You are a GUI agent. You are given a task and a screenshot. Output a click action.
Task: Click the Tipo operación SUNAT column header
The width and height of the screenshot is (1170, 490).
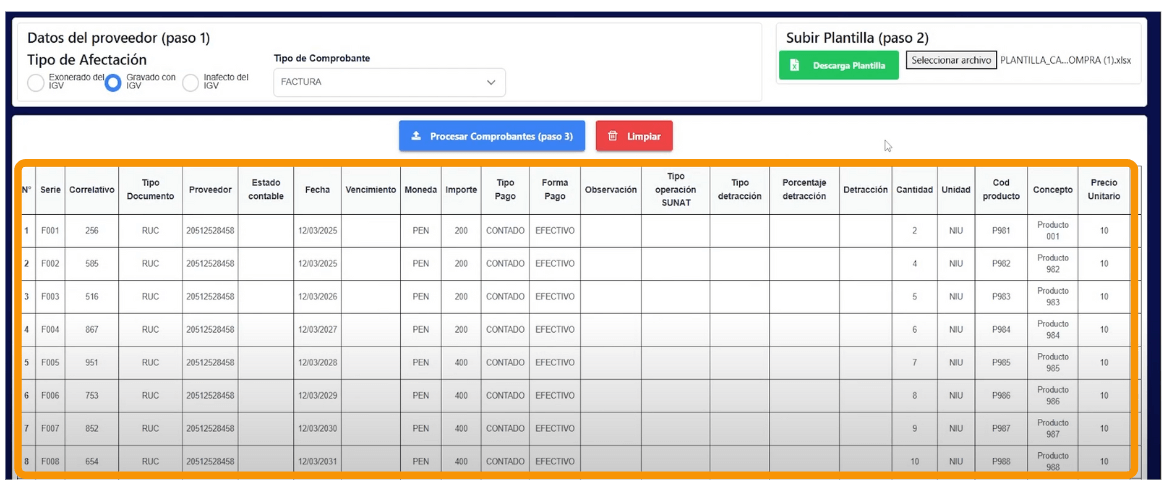(675, 190)
